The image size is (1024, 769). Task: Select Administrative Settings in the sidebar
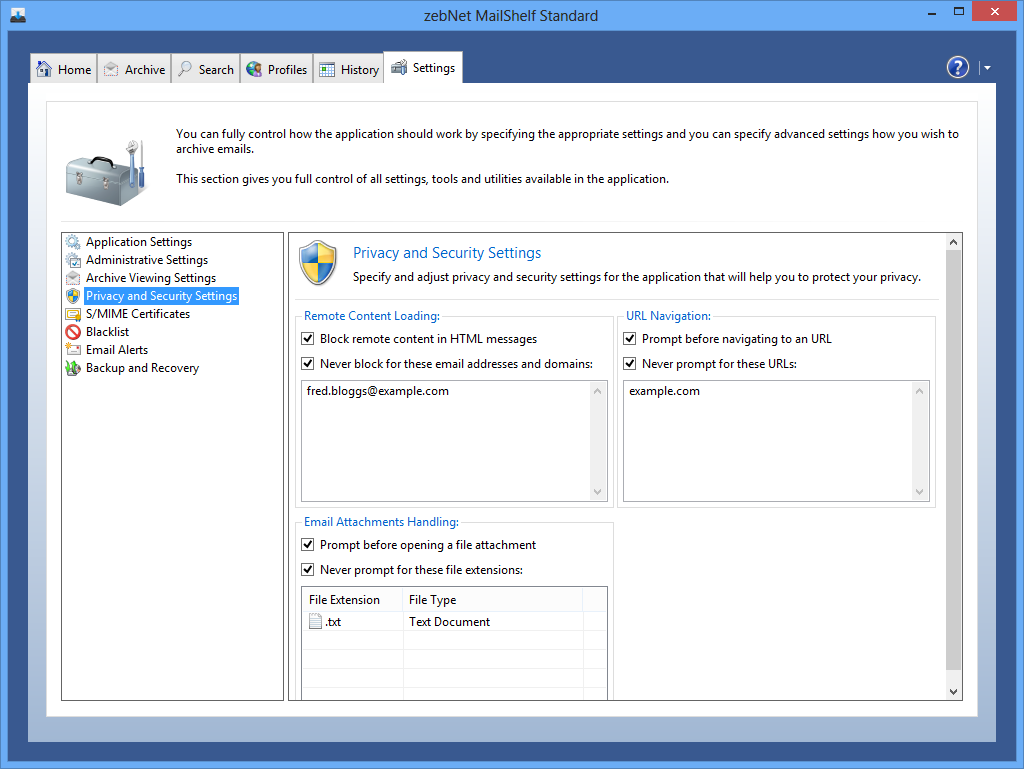click(x=146, y=260)
